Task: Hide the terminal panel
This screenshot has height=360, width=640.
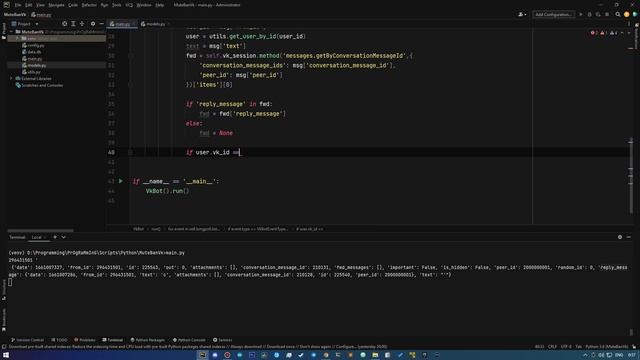Action: (x=629, y=237)
